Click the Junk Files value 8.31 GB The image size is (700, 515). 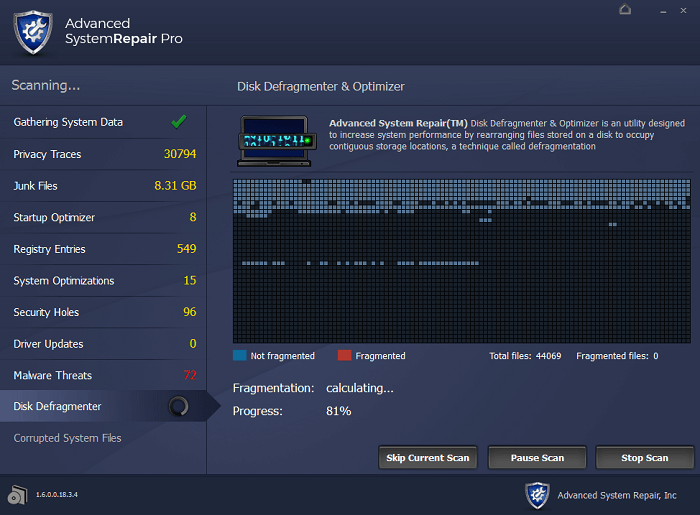[x=175, y=186]
